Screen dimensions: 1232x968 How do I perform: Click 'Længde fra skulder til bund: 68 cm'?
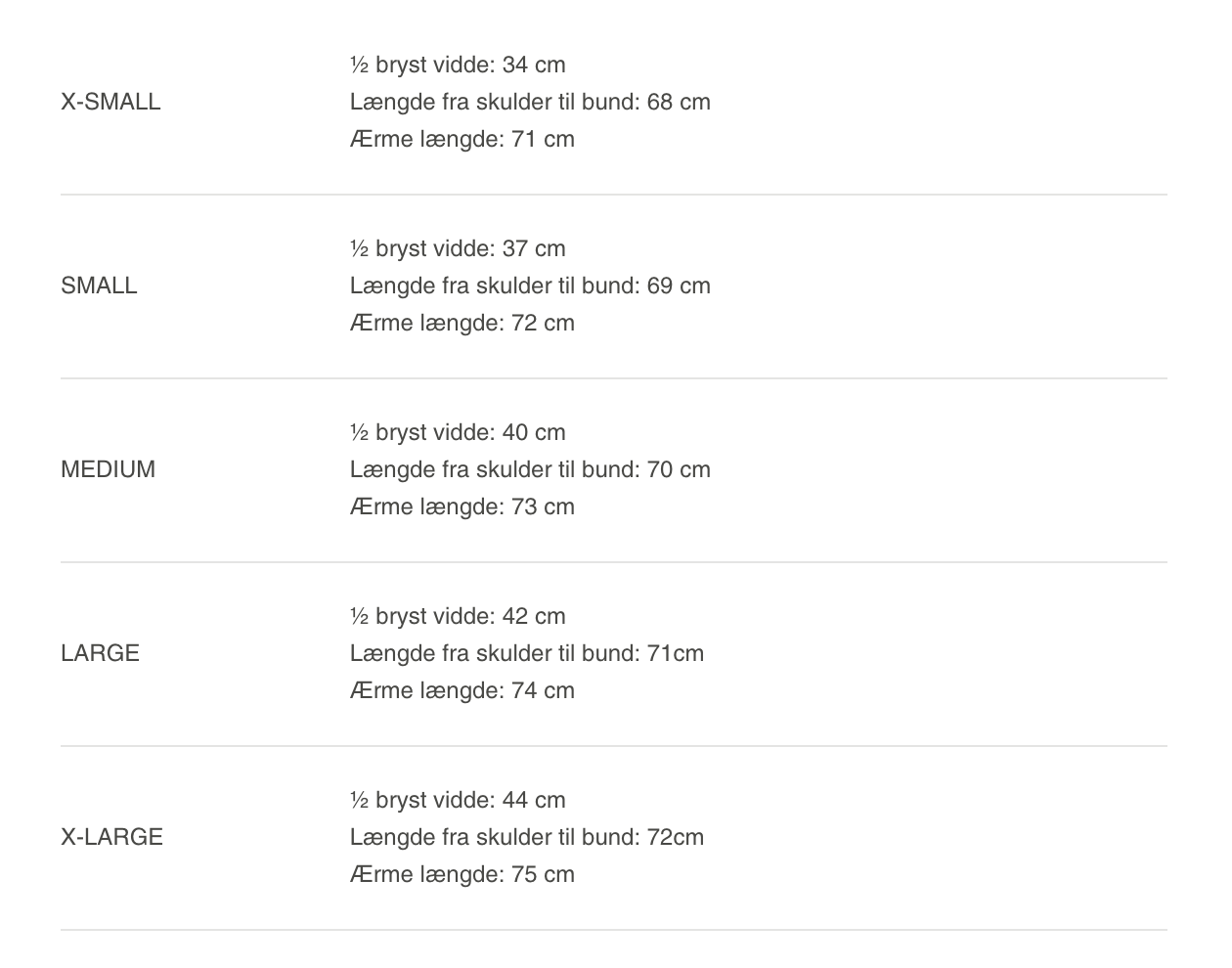(x=530, y=102)
